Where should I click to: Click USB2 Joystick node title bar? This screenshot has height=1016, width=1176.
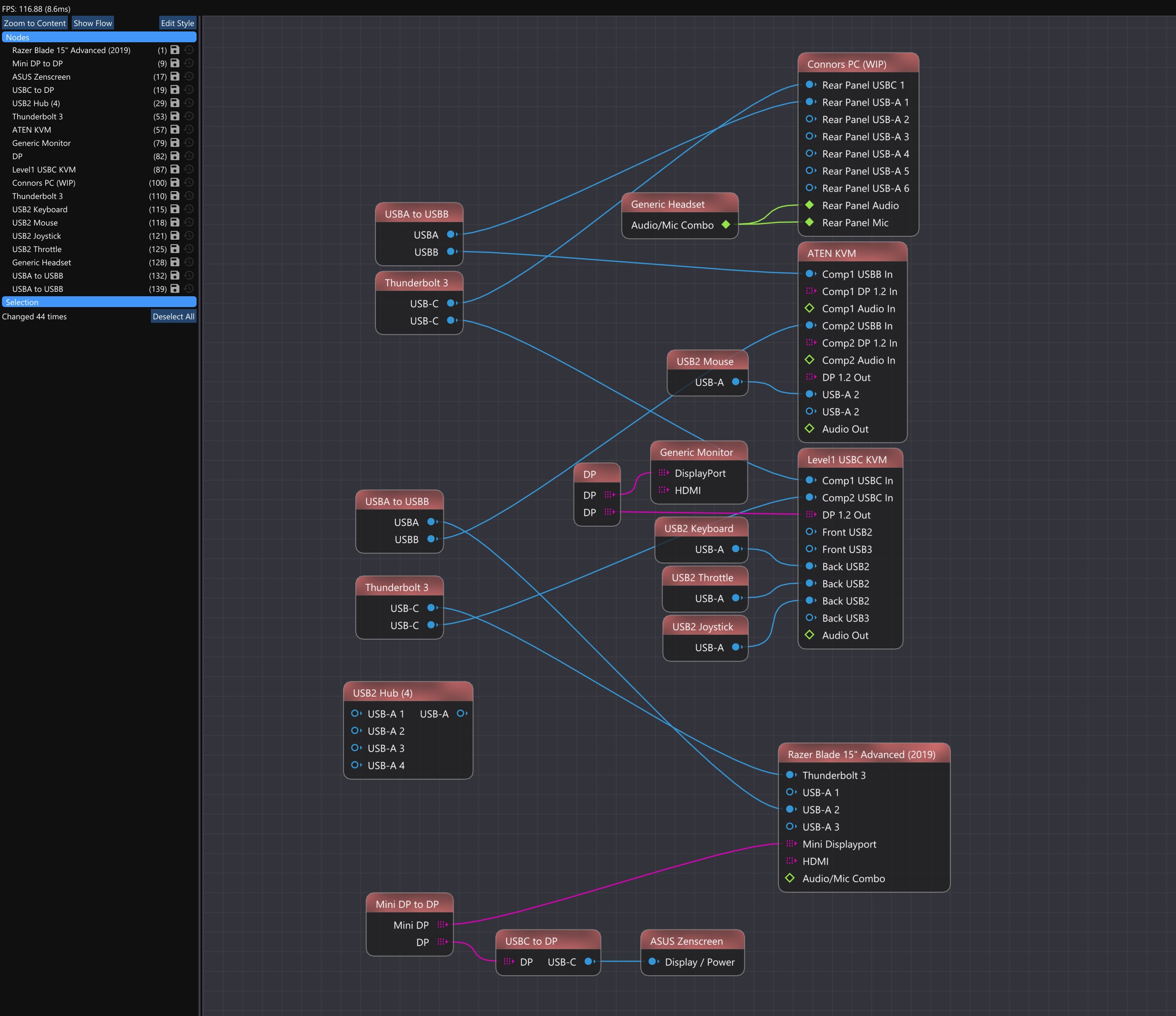point(706,626)
